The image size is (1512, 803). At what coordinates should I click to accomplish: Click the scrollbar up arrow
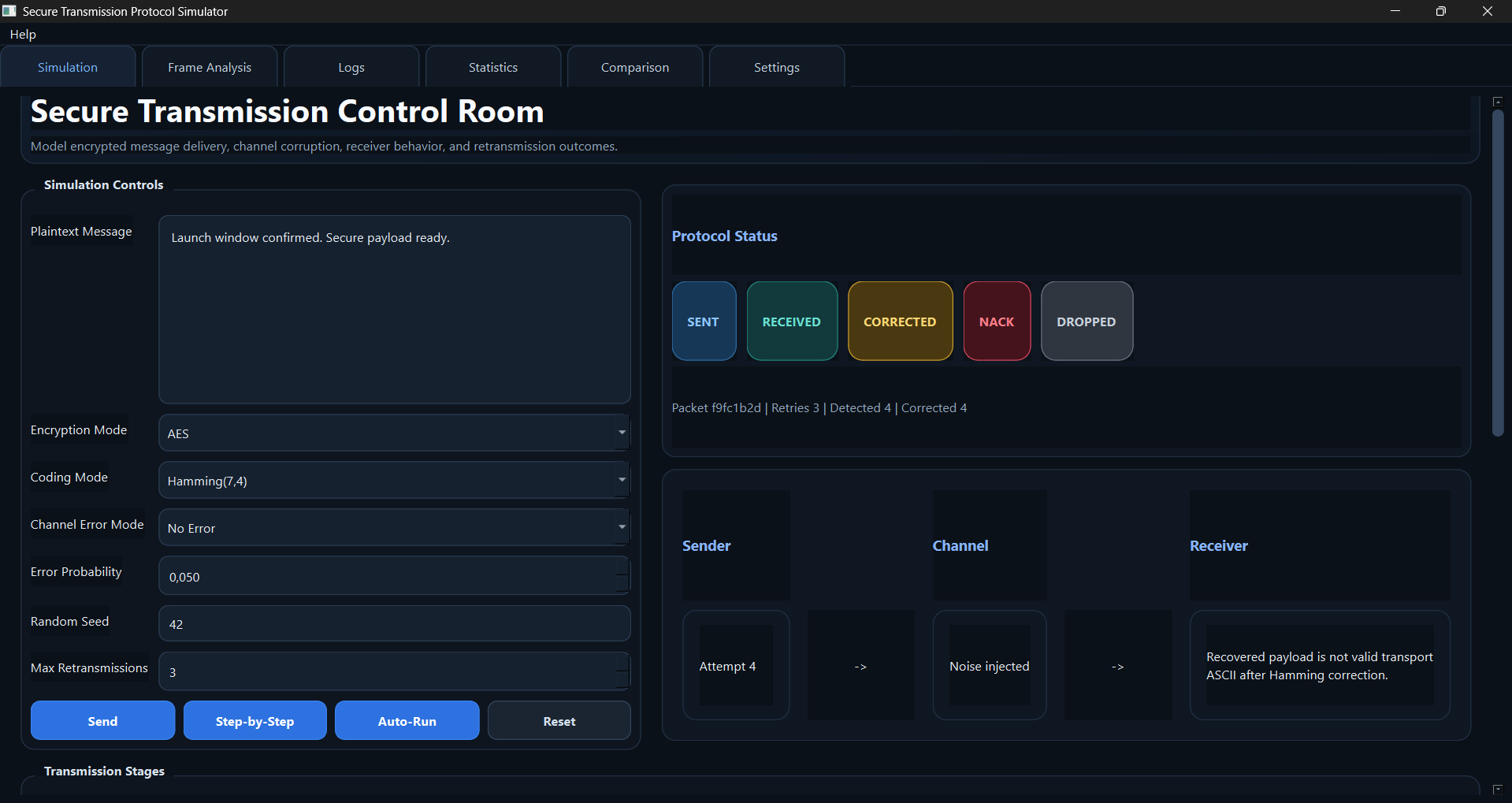tap(1498, 102)
